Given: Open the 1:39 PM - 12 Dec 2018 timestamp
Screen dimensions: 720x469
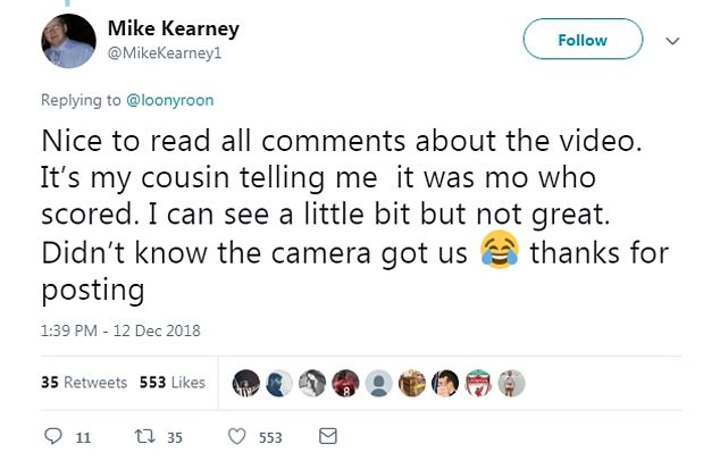Looking at the screenshot, I should click(x=121, y=331).
